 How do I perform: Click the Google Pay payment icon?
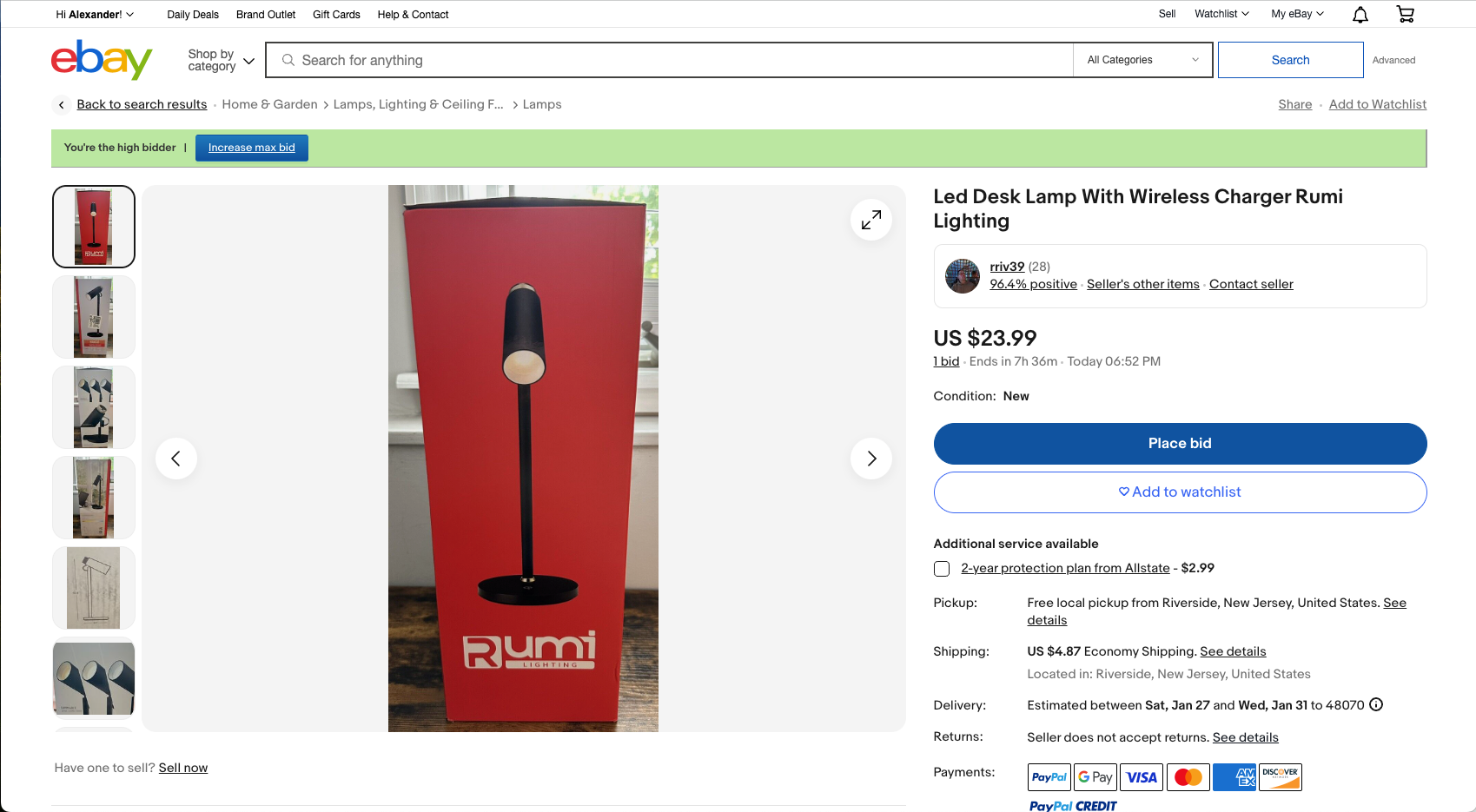[x=1095, y=777]
